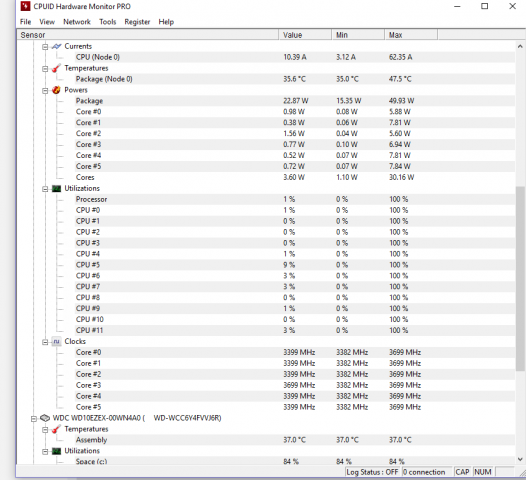Image resolution: width=526 pixels, height=480 pixels.
Task: Collapse the Currents node
Action: coord(45,47)
